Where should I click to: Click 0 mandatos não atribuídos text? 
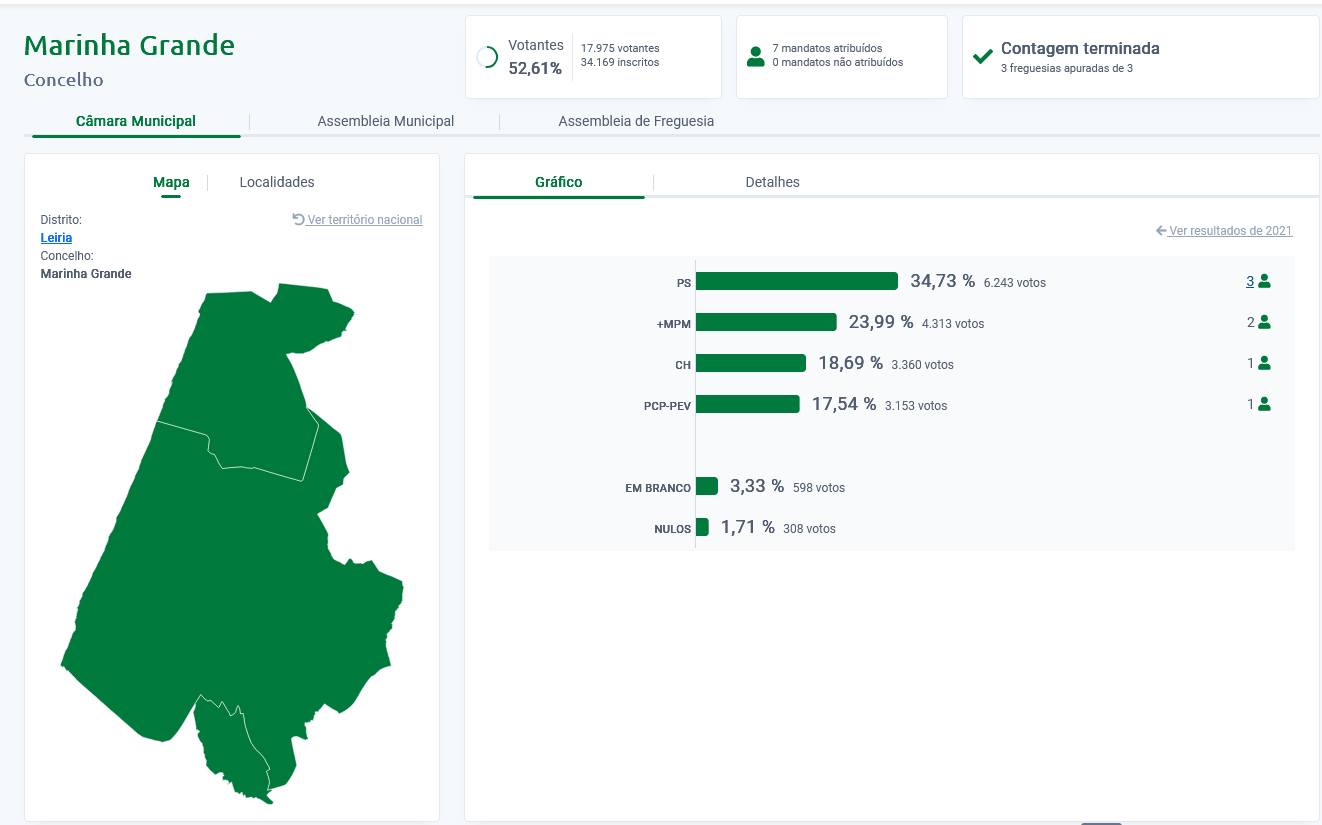click(838, 62)
